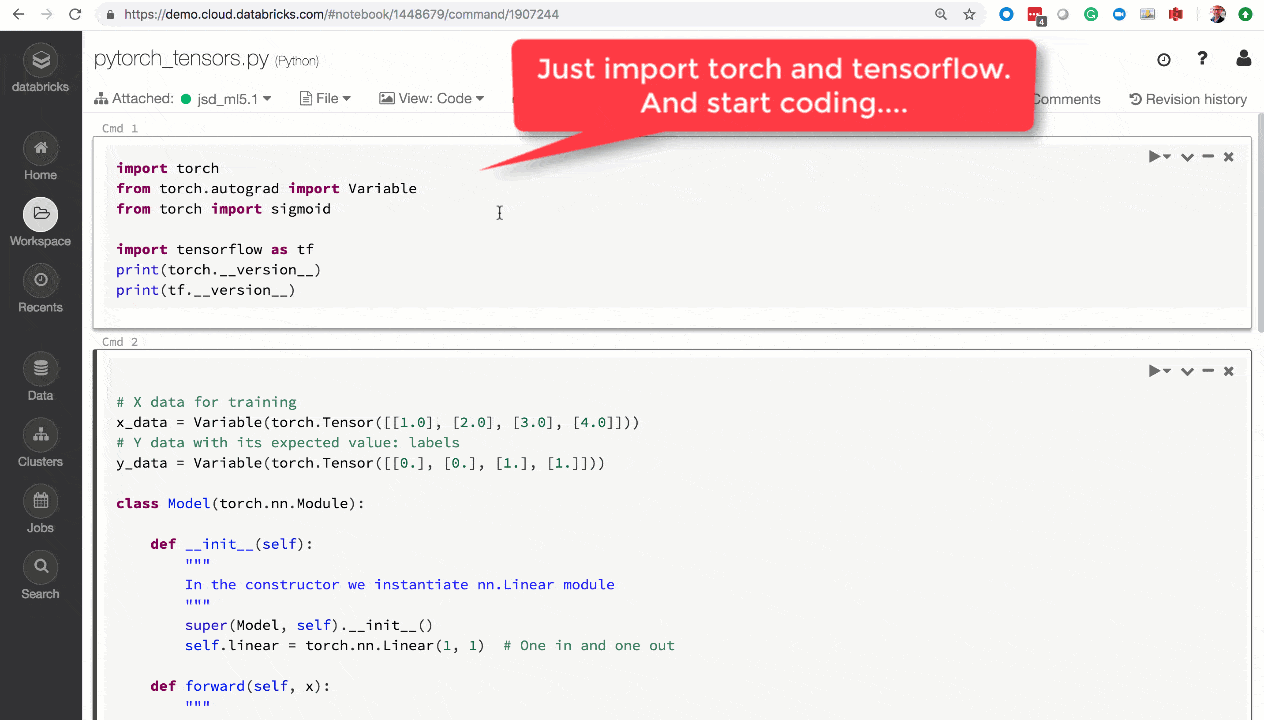The height and width of the screenshot is (720, 1264).
Task: Delete Cmd 2 cell with X icon
Action: (x=1229, y=371)
